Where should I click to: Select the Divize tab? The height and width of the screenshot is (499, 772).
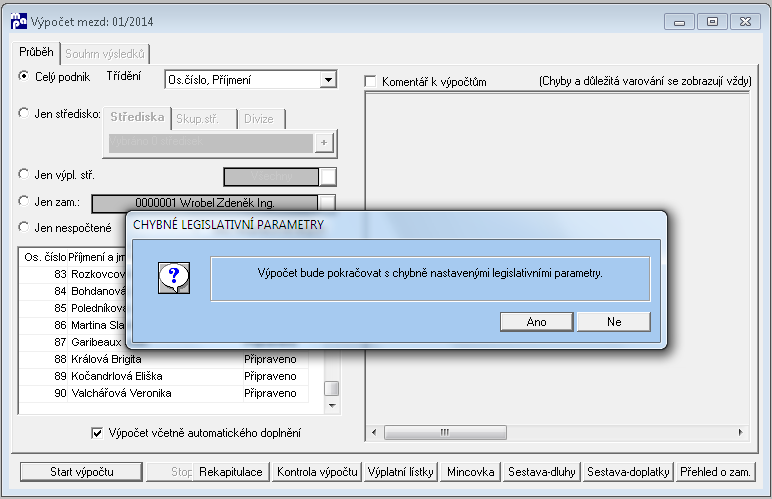pos(261,119)
